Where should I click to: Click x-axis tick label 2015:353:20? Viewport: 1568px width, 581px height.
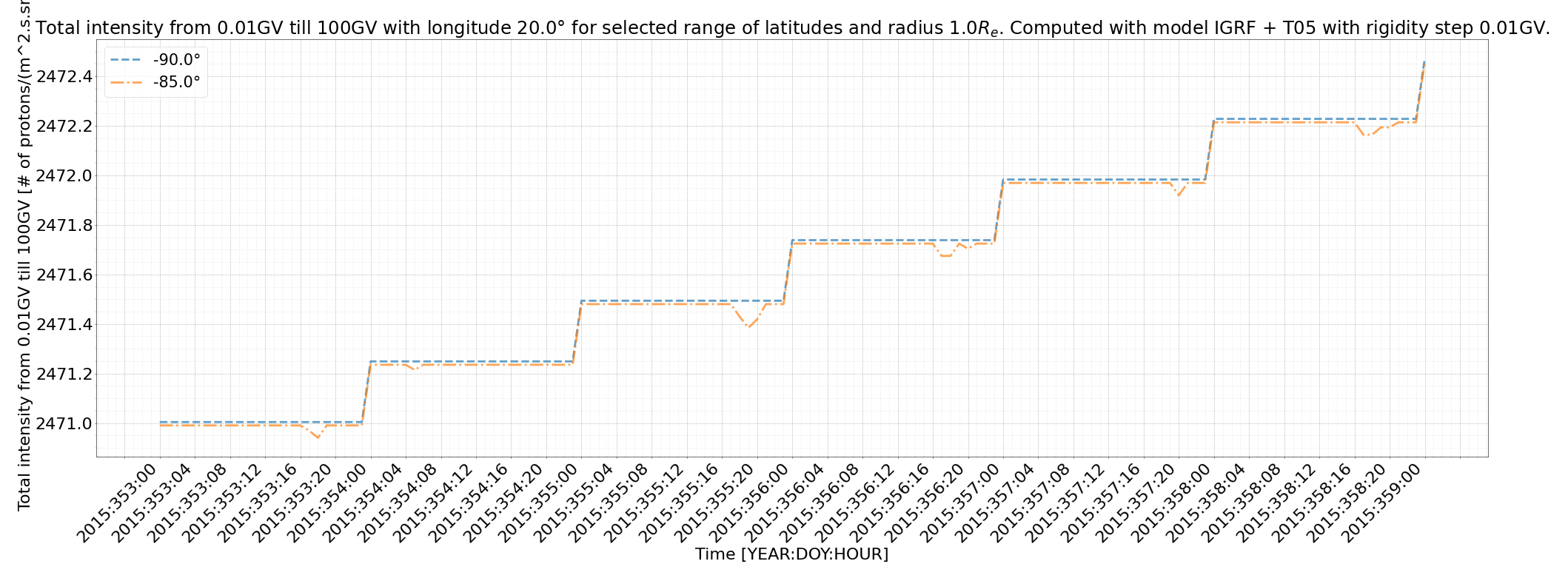[293, 503]
